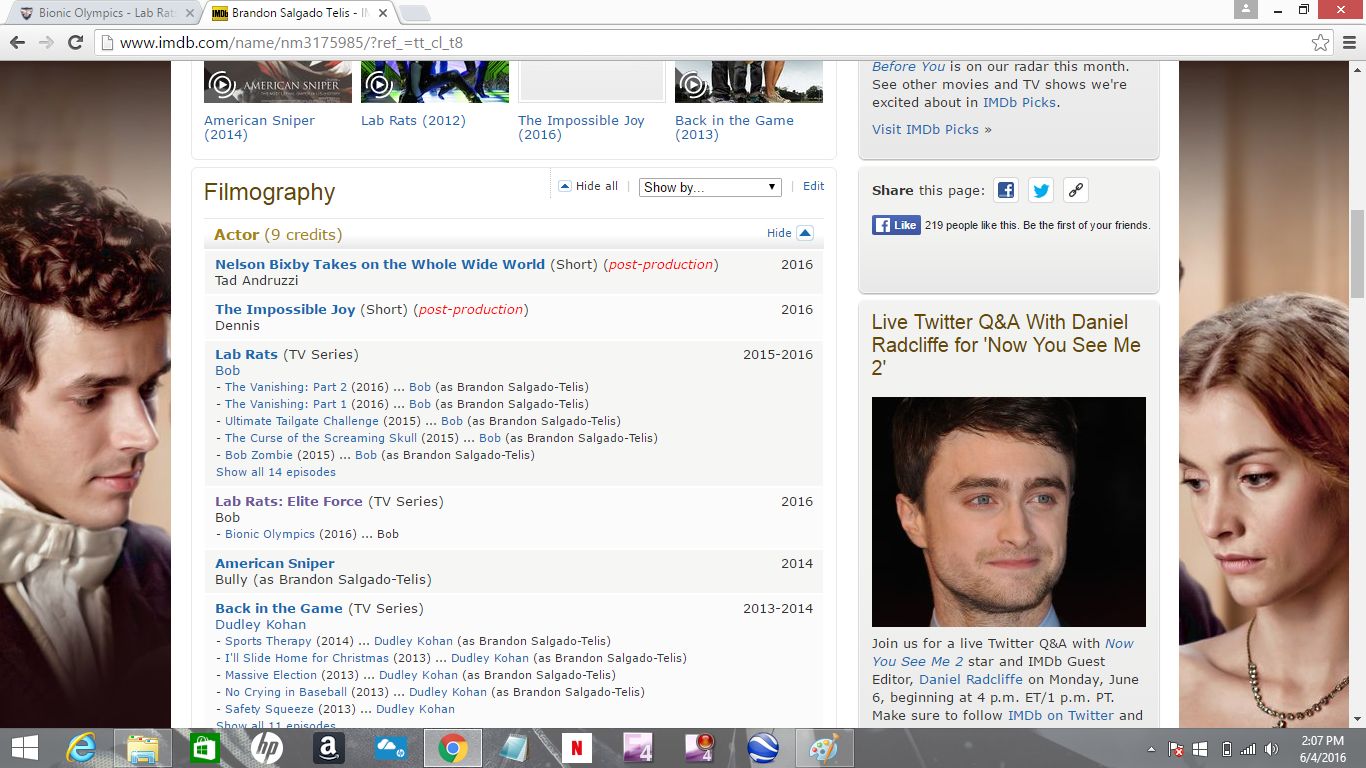Open Paint from the taskbar
1366x768 pixels.
825,748
